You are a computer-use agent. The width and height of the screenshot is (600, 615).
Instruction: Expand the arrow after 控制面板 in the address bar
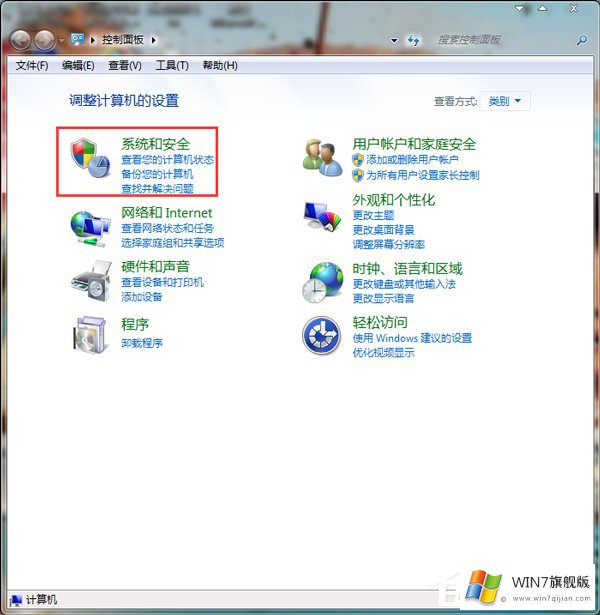tap(154, 40)
